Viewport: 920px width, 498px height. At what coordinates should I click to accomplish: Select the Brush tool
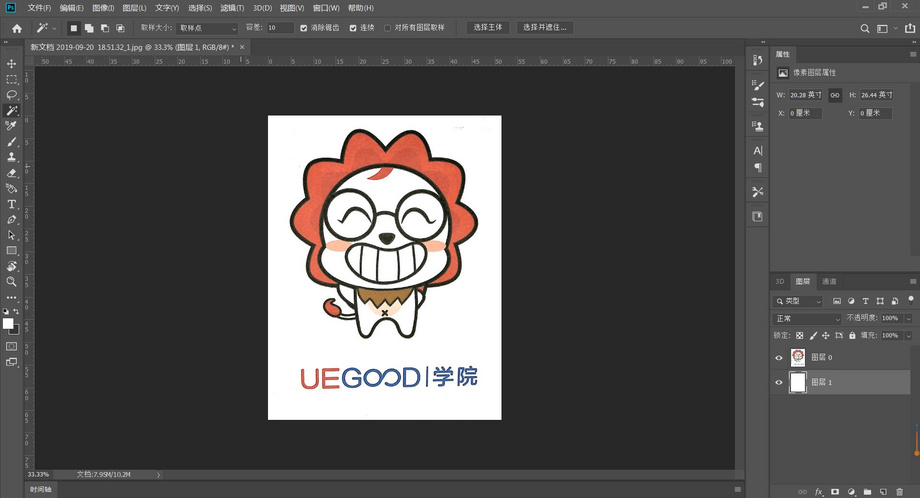pyautogui.click(x=11, y=141)
